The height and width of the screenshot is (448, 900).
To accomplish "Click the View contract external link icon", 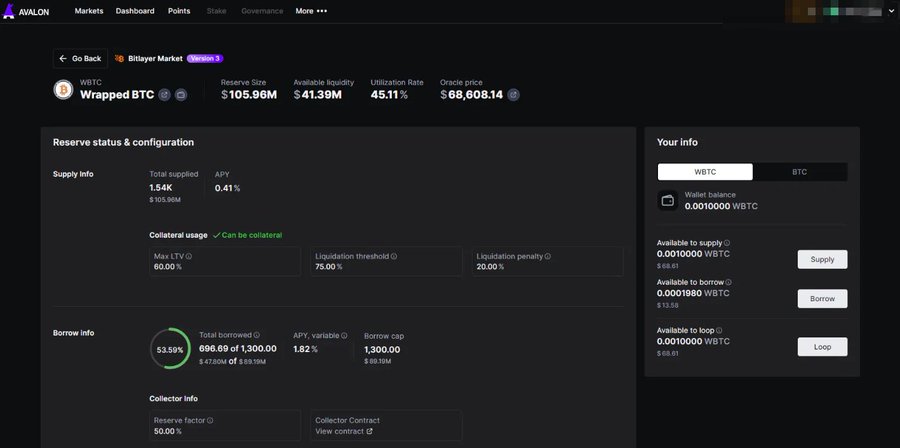I will (x=369, y=431).
